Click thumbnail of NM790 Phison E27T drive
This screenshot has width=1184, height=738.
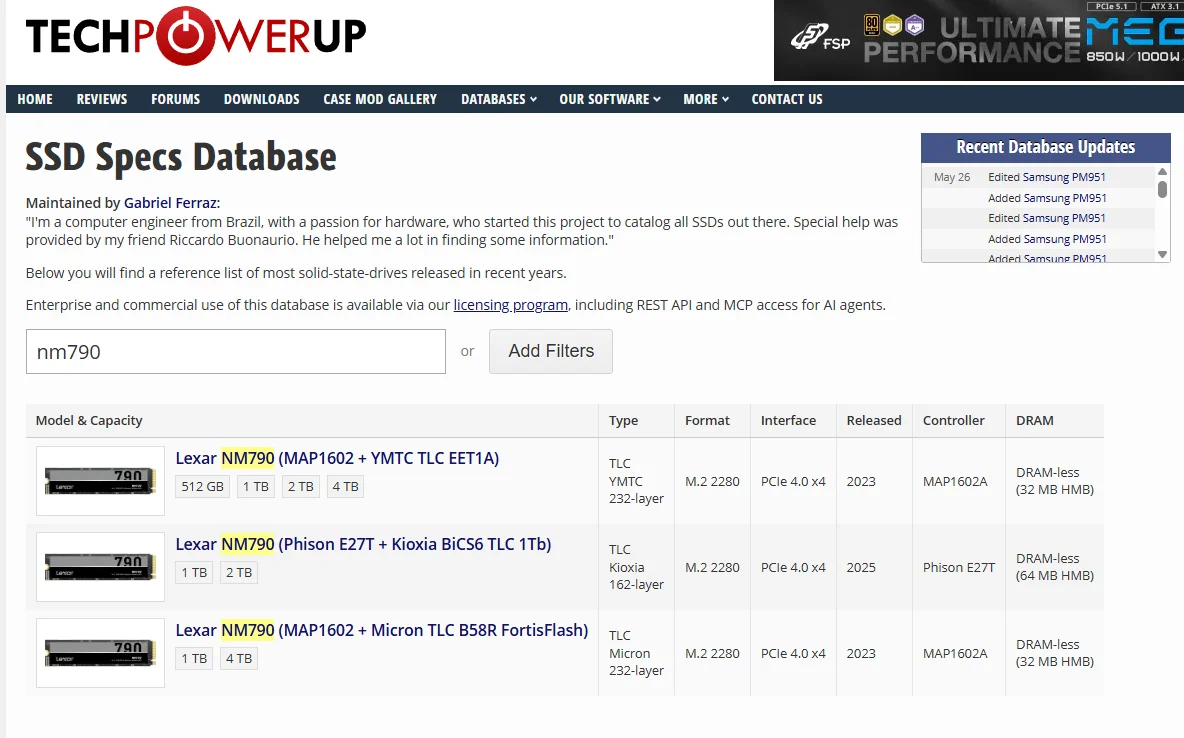(100, 567)
